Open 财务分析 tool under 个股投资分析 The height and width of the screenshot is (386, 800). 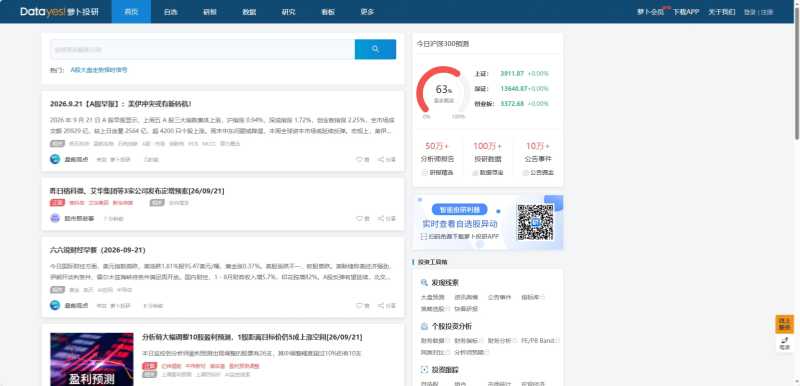499,340
